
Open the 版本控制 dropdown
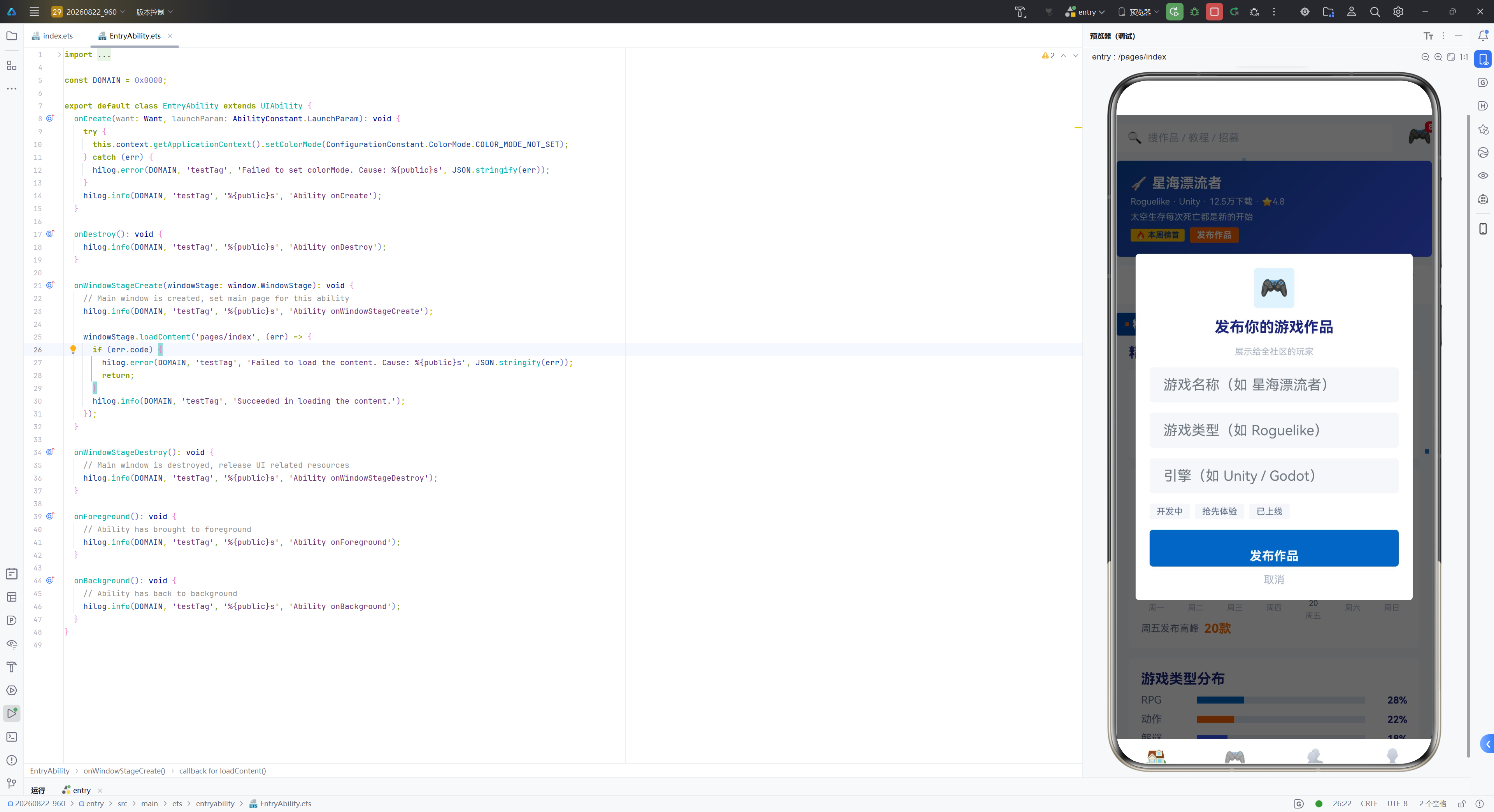[x=154, y=12]
